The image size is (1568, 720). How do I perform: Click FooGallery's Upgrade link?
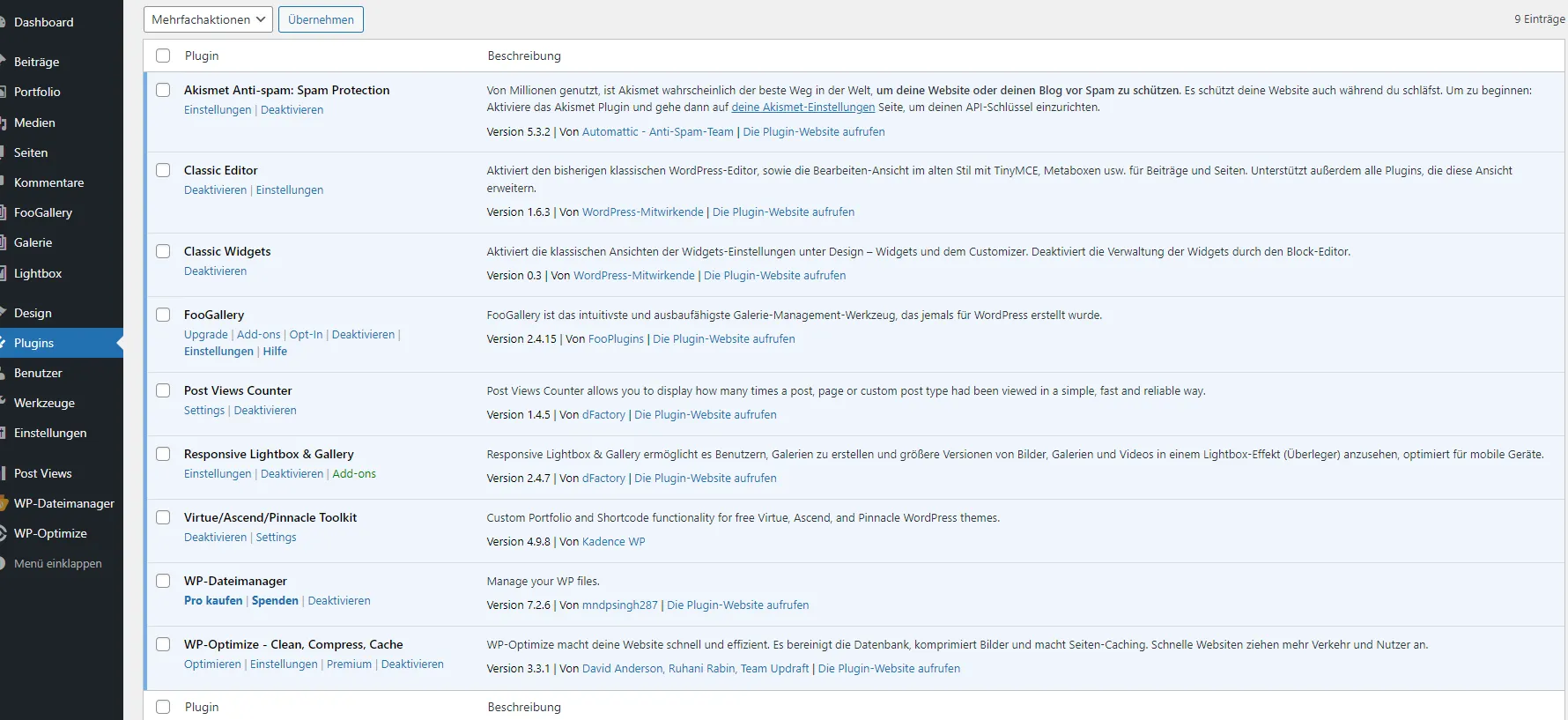(206, 335)
